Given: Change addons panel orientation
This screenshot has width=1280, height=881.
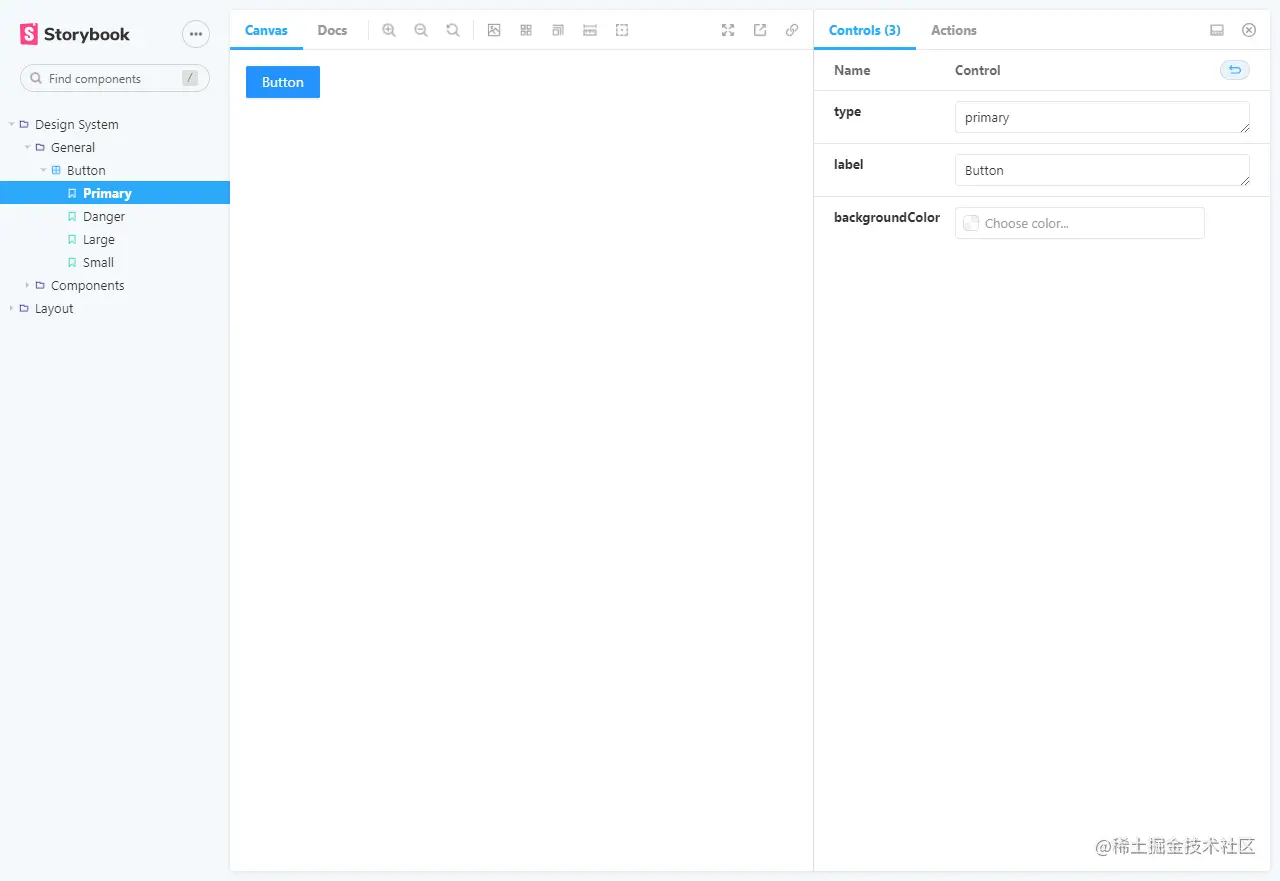Looking at the screenshot, I should coord(1217,30).
